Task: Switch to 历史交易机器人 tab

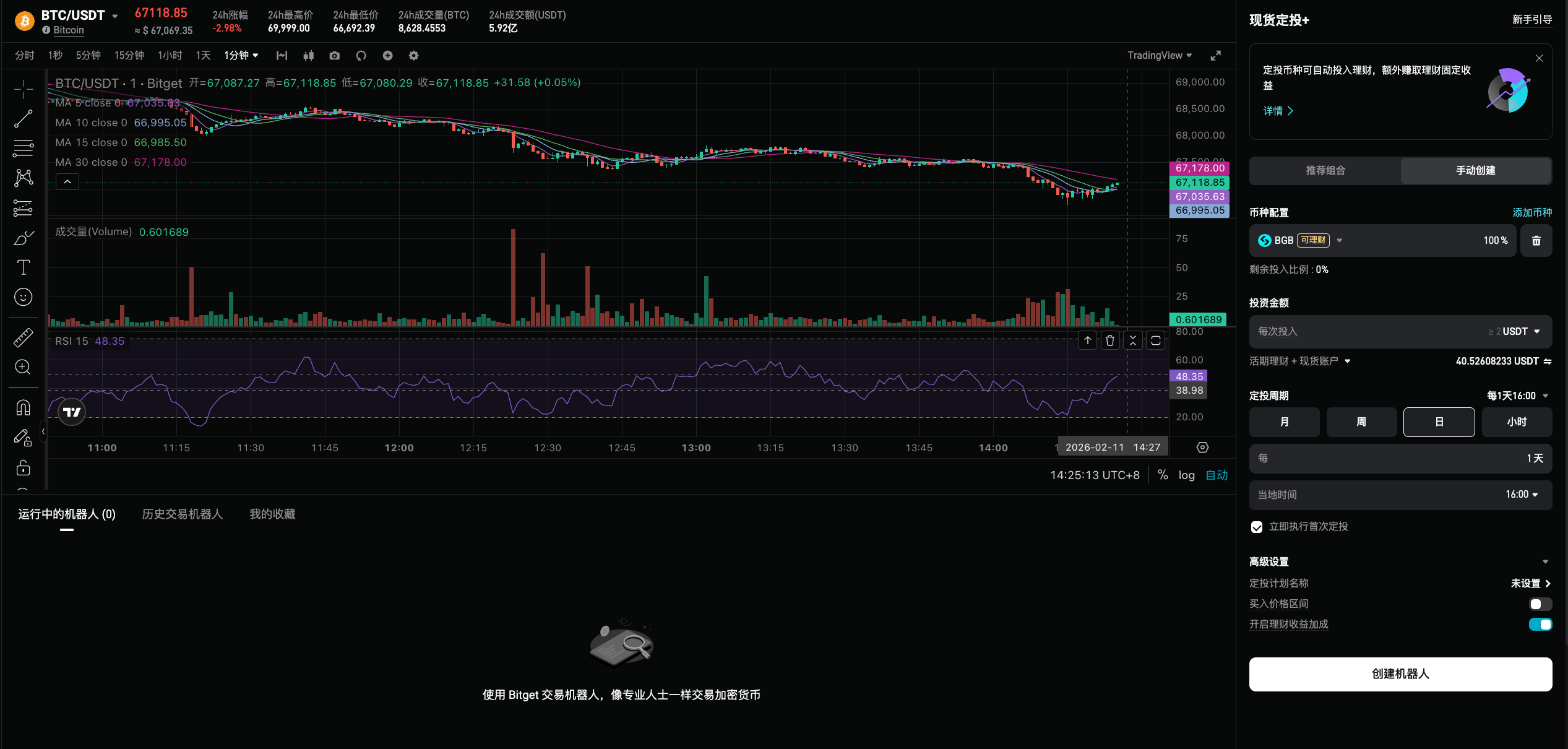Action: (182, 514)
